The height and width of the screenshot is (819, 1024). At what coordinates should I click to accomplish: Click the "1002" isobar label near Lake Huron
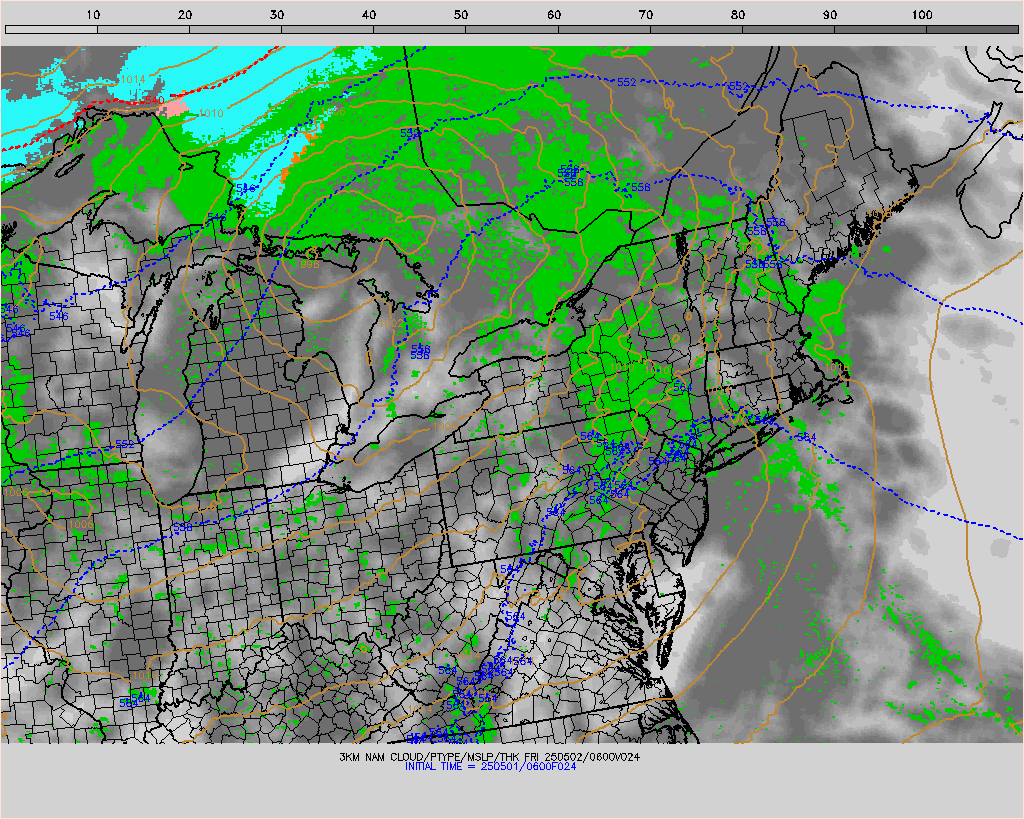tap(391, 323)
